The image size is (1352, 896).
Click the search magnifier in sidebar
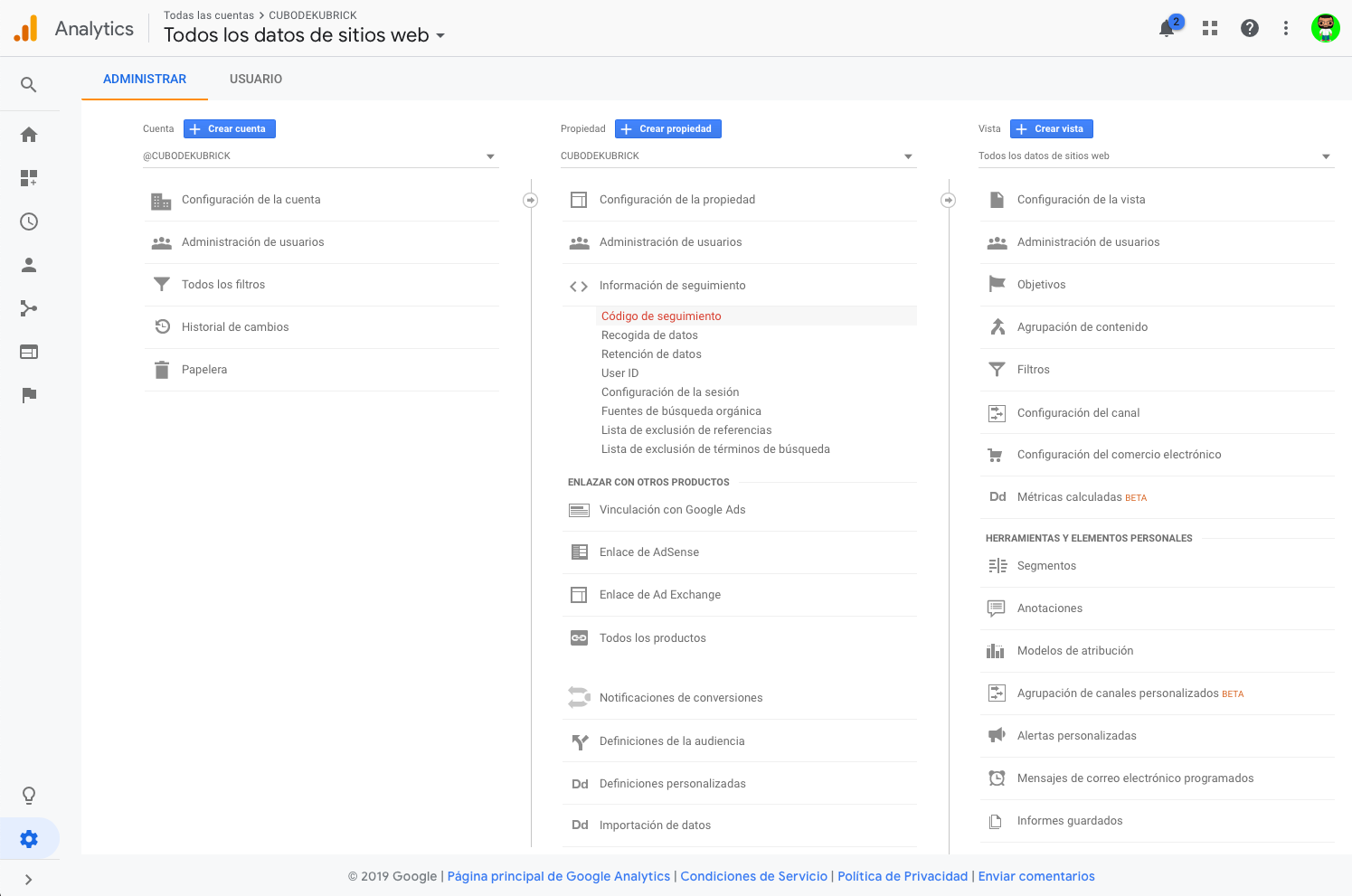pyautogui.click(x=29, y=85)
